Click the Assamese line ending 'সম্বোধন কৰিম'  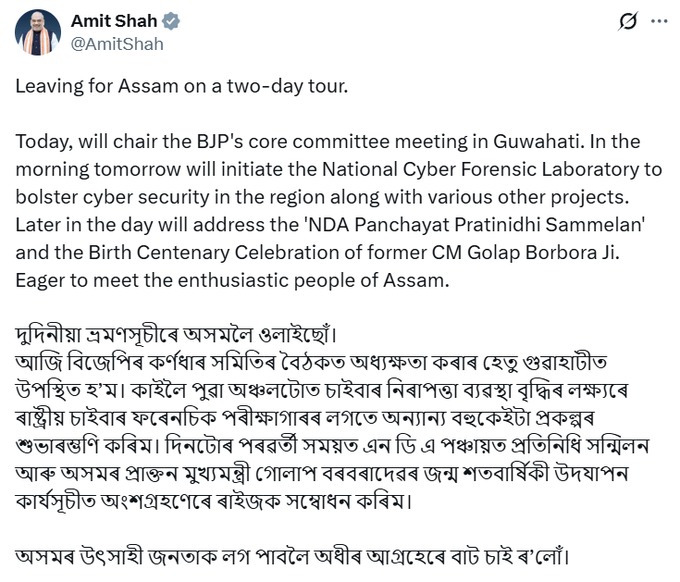coord(213,502)
